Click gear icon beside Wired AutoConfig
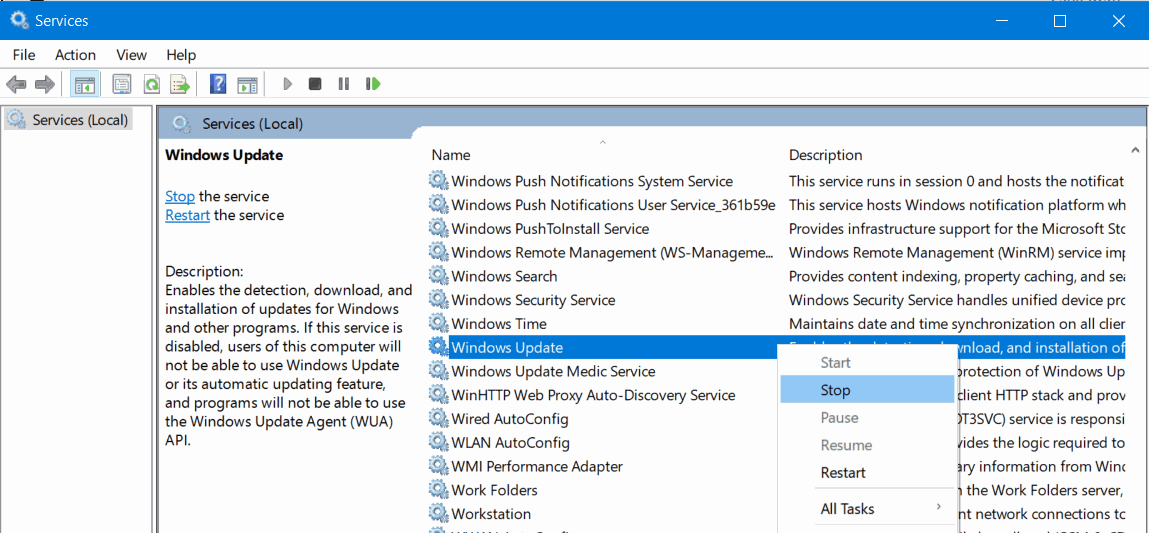 click(x=438, y=419)
